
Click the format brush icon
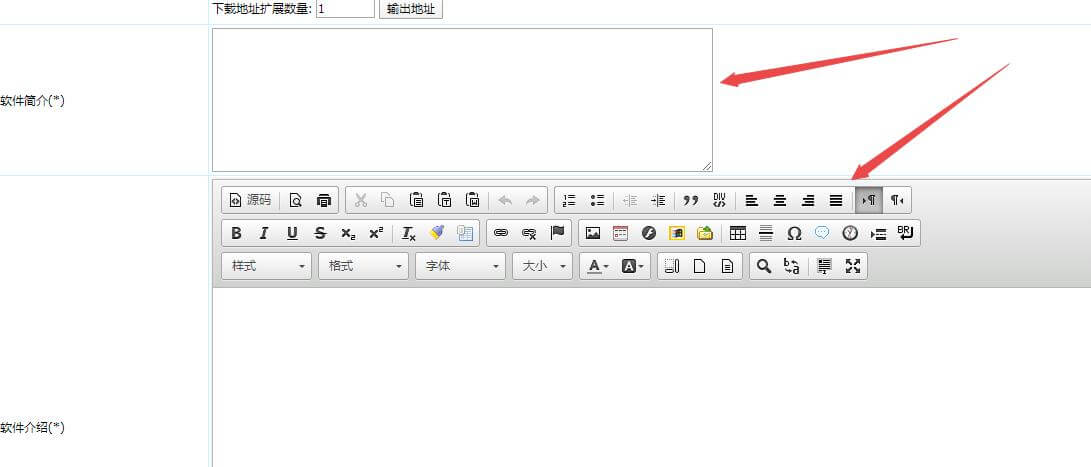click(x=437, y=233)
